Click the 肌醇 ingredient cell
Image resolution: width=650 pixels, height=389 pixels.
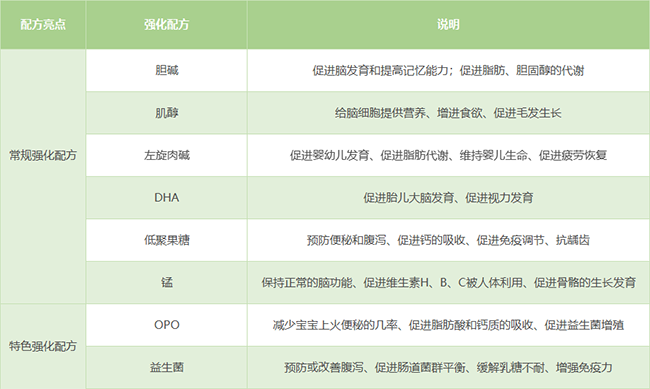click(x=167, y=113)
